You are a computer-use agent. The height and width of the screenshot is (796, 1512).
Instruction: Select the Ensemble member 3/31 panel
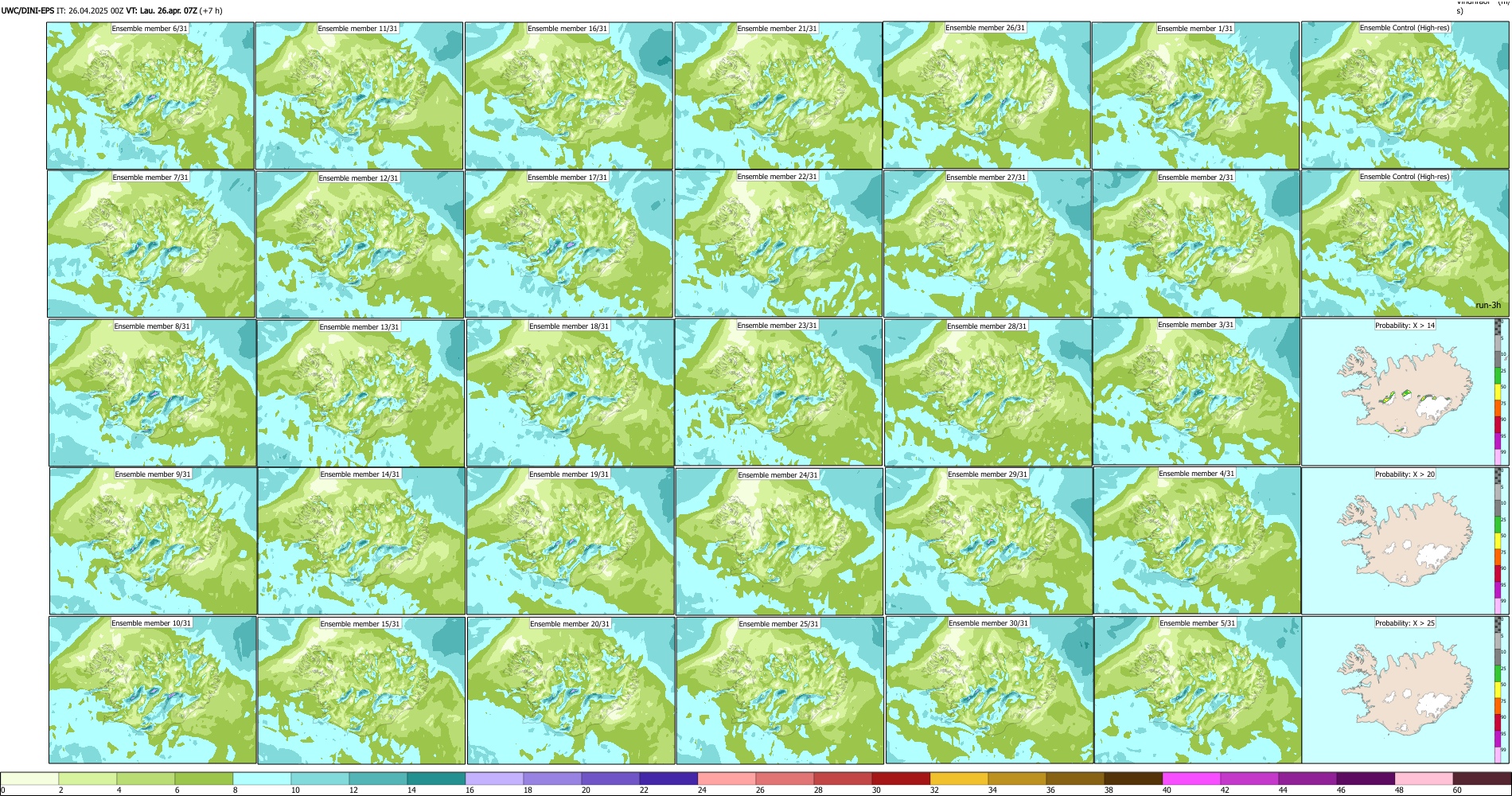1196,392
